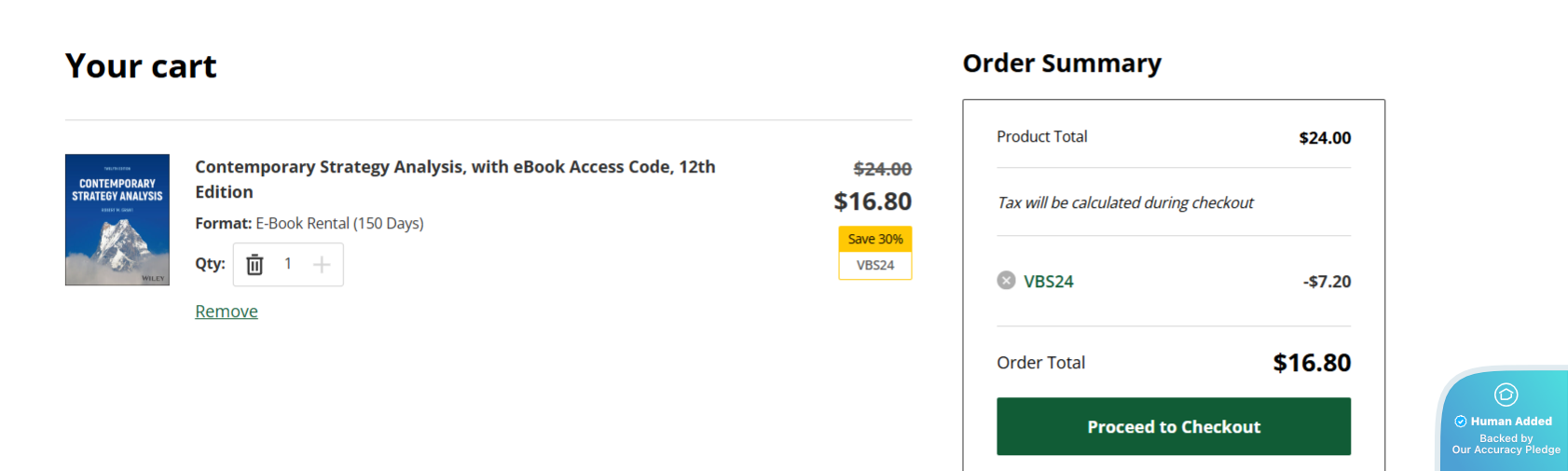
Task: Click the checkmark beside Human Added
Action: pyautogui.click(x=1461, y=422)
